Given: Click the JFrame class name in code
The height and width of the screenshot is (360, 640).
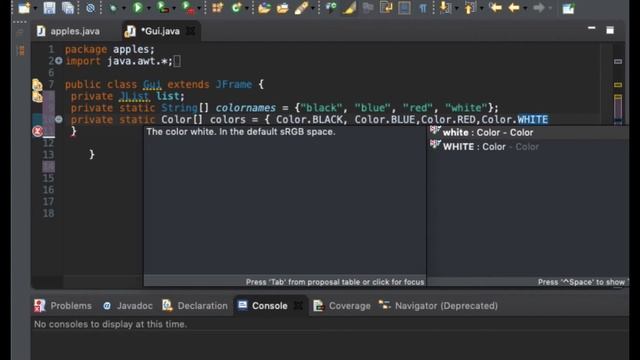Looking at the screenshot, I should coord(234,84).
